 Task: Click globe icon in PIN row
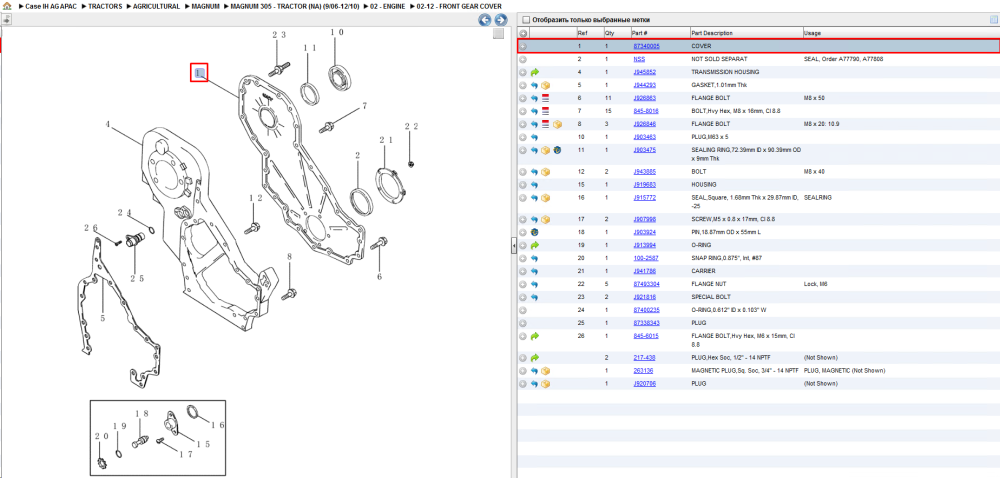point(534,232)
